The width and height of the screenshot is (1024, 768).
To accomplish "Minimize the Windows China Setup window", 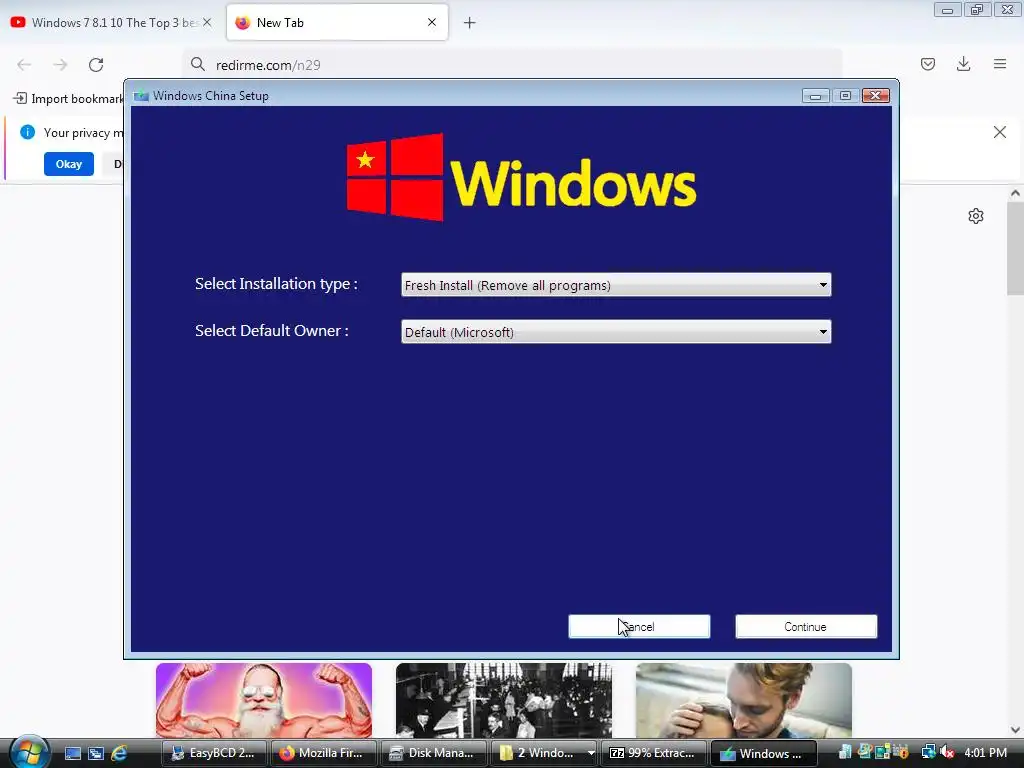I will tap(815, 96).
